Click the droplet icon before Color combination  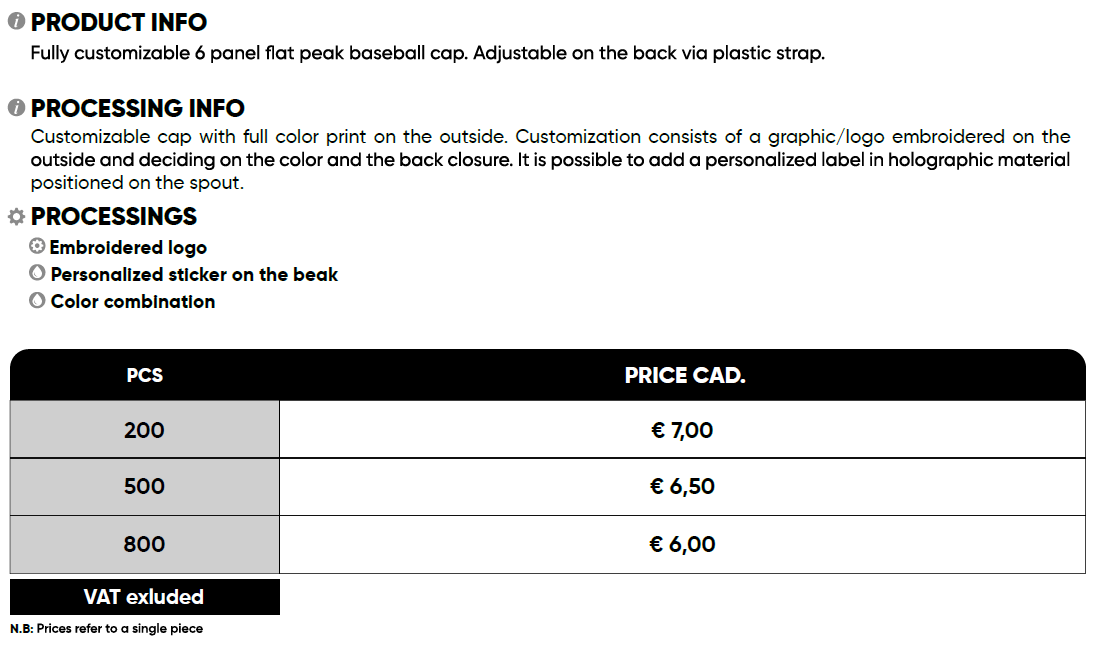tap(37, 300)
